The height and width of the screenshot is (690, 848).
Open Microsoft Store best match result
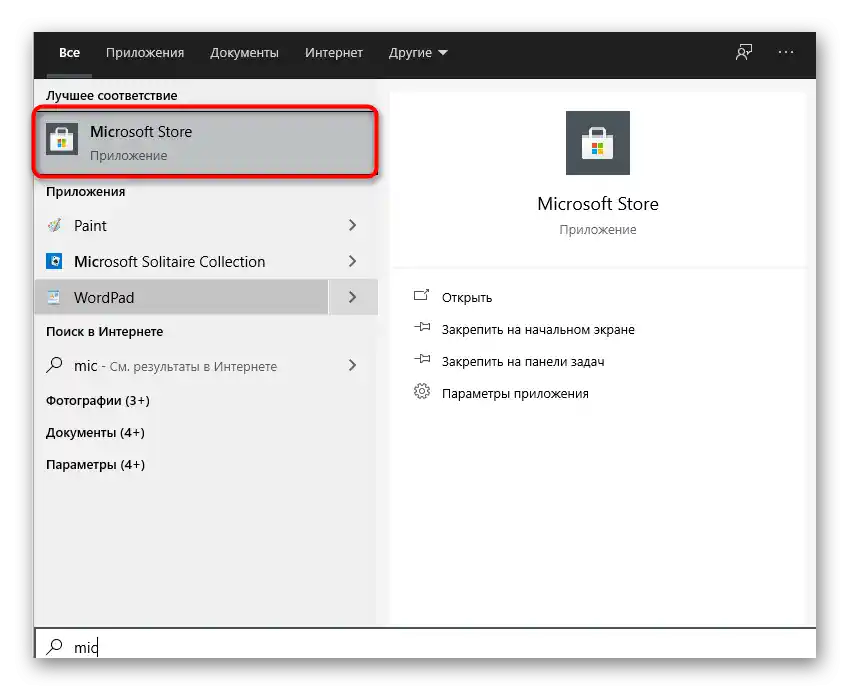(206, 142)
